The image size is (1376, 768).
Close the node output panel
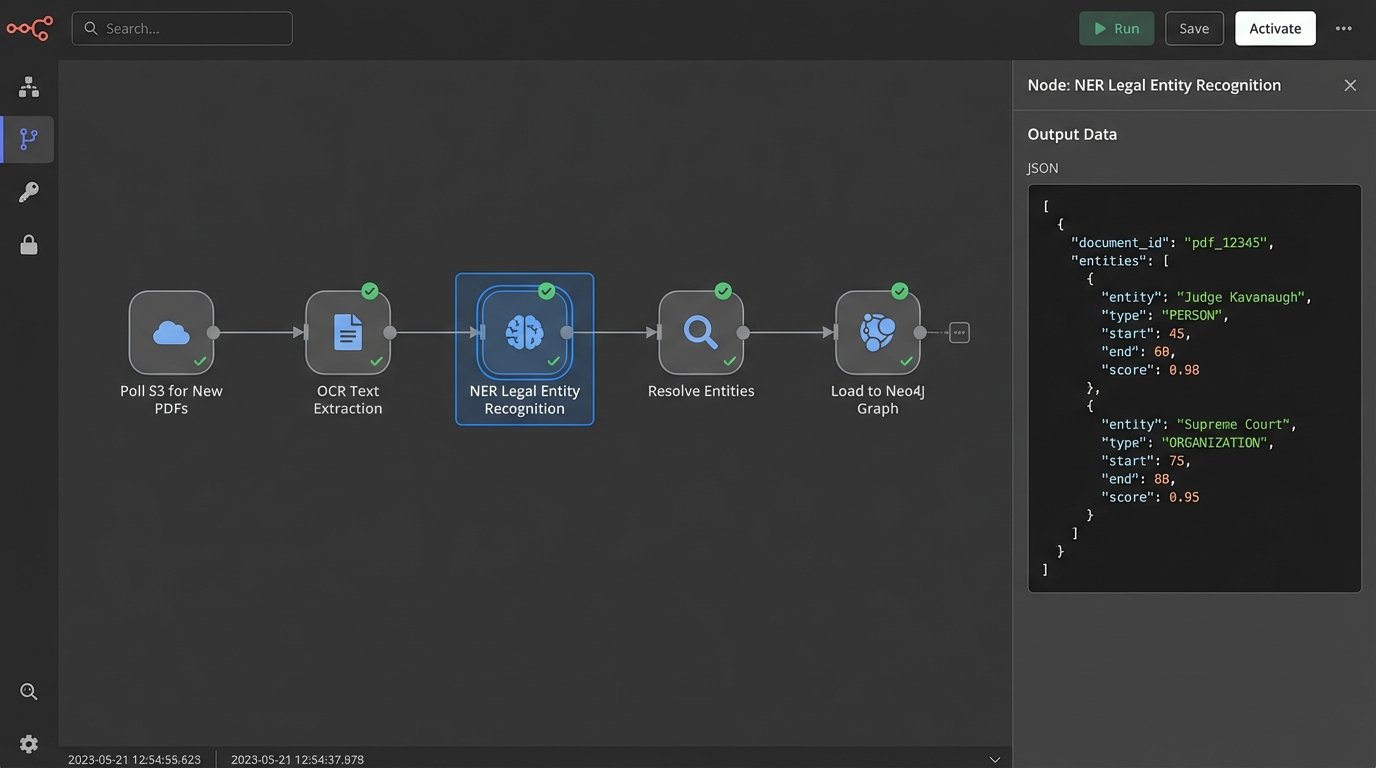pyautogui.click(x=1350, y=85)
